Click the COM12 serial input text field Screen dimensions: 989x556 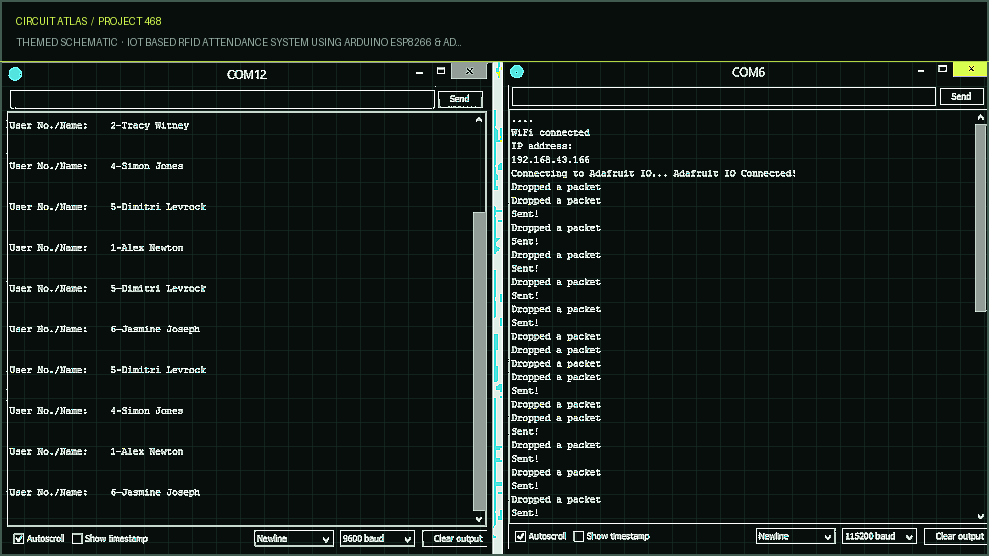(222, 99)
